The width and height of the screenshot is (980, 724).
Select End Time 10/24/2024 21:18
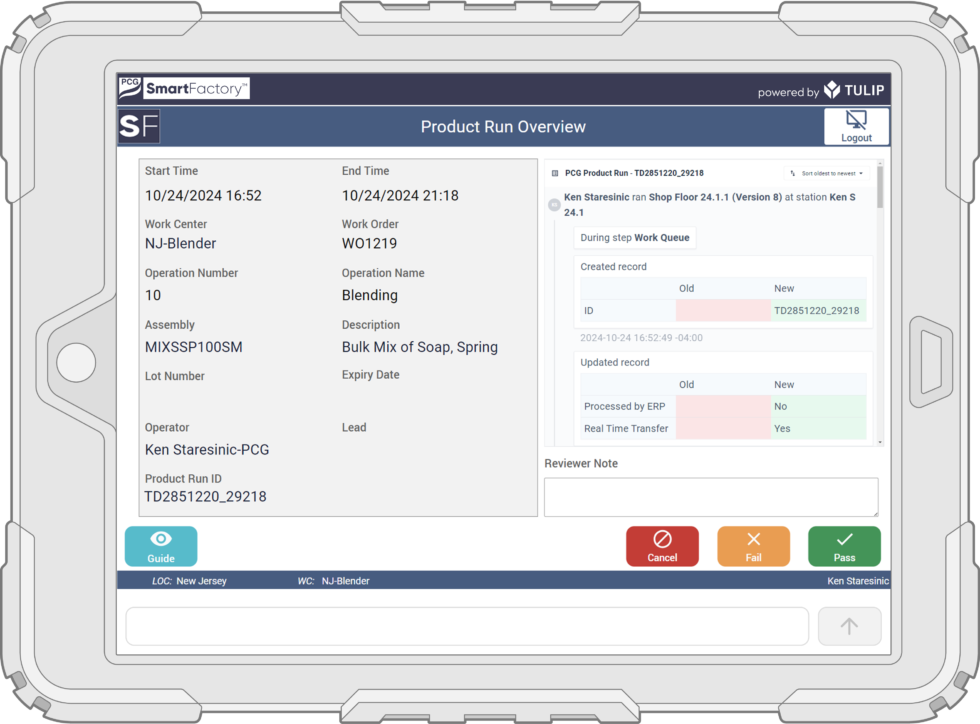click(400, 196)
